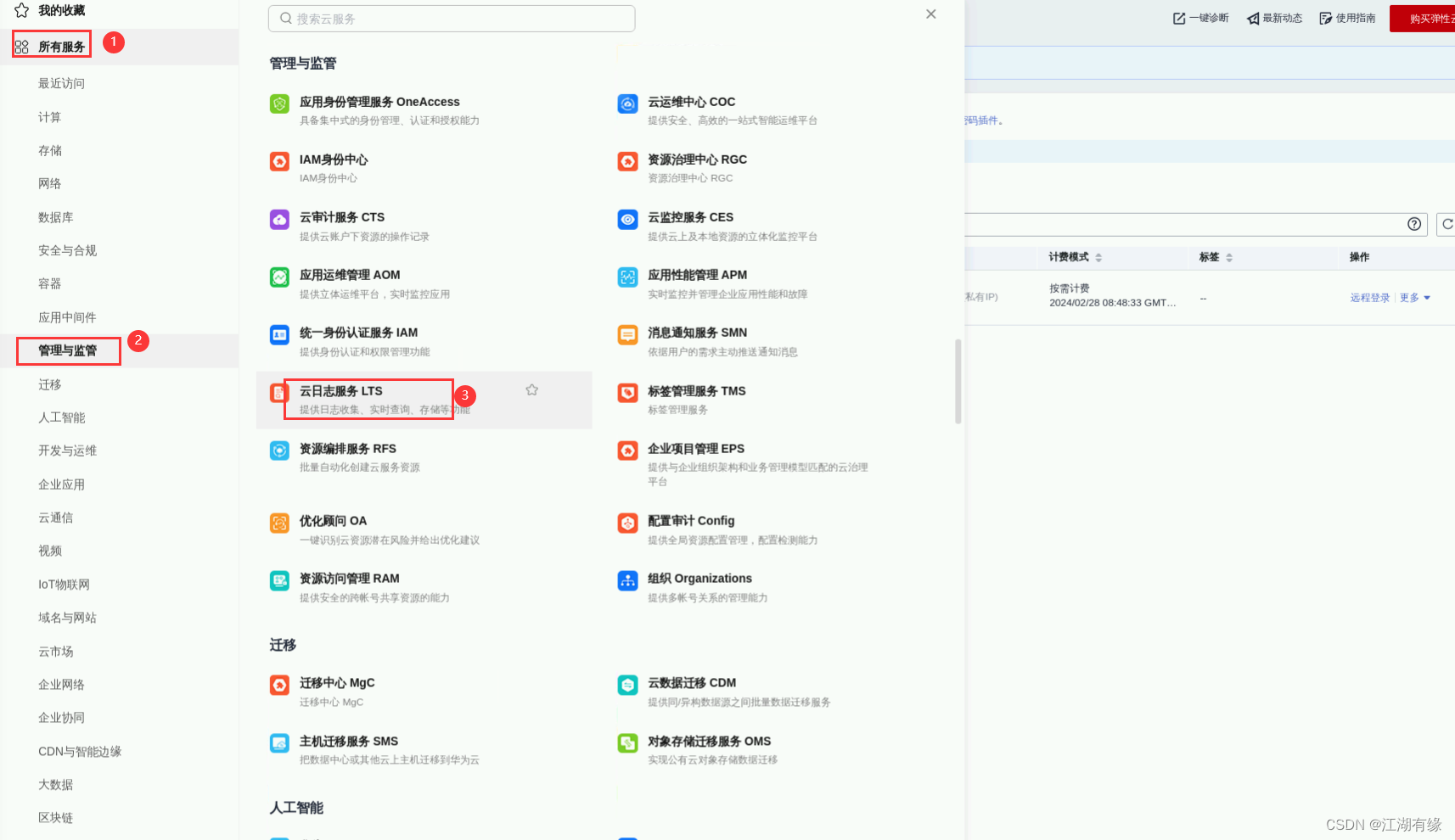
Task: Select 云通信 category
Action: [x=55, y=518]
